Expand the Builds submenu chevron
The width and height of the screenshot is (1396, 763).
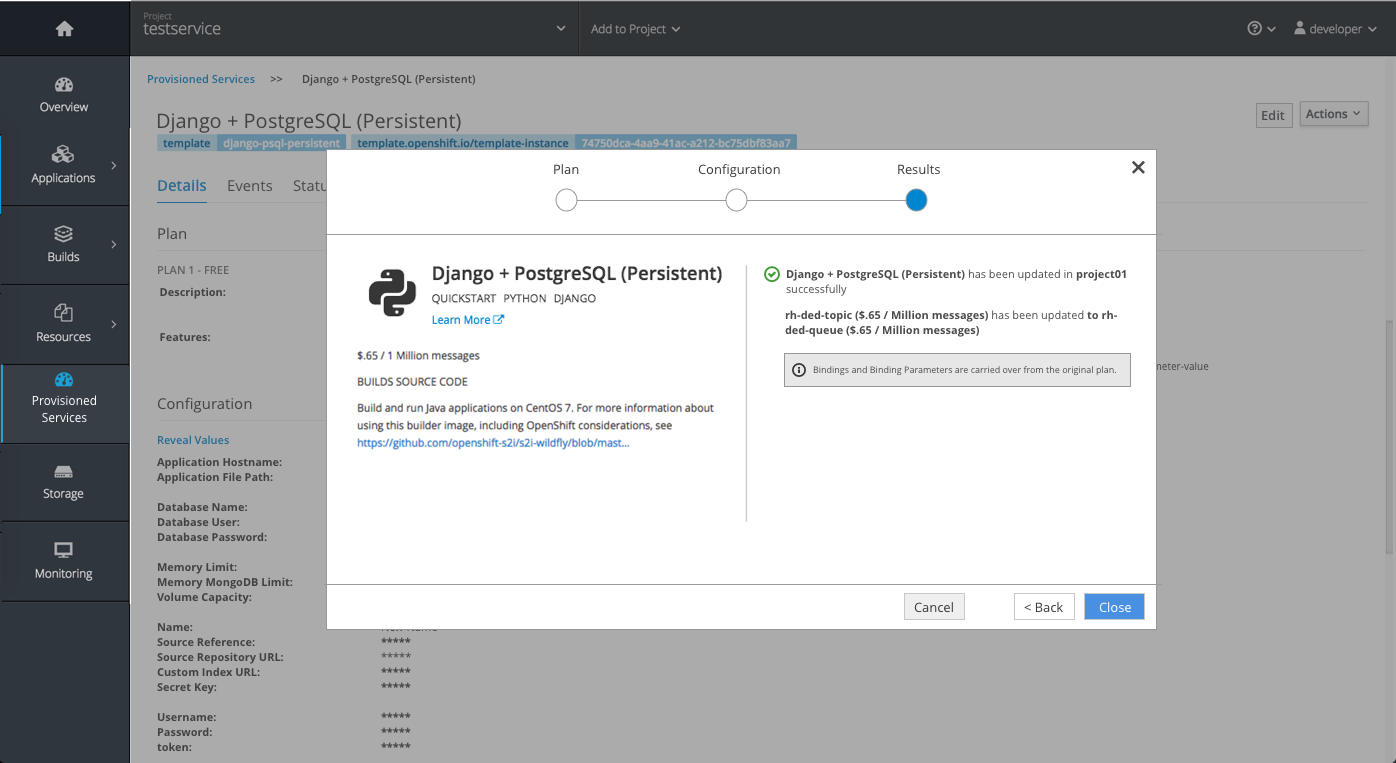pyautogui.click(x=114, y=244)
